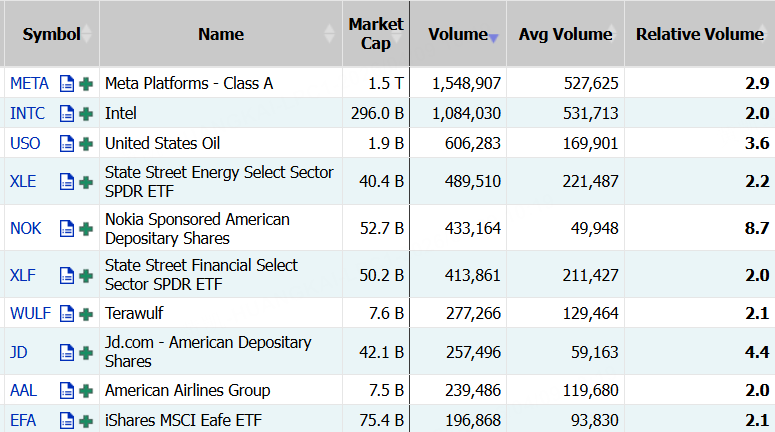Follow the NOK ticker symbol link
The image size is (775, 432).
[26, 228]
